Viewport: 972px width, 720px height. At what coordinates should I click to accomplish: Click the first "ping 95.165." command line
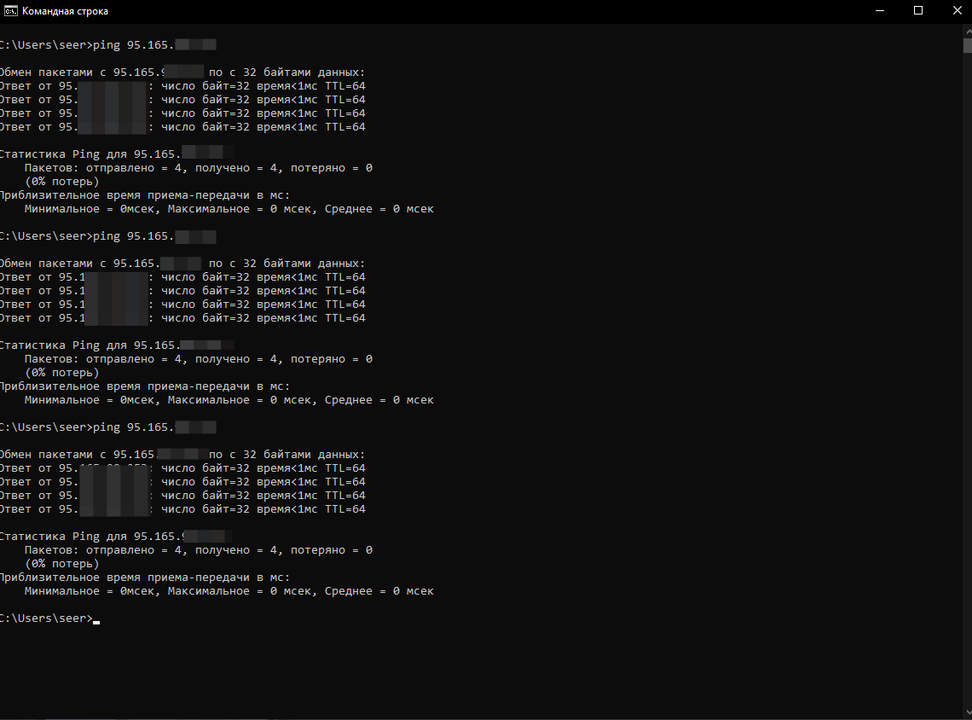coord(108,45)
